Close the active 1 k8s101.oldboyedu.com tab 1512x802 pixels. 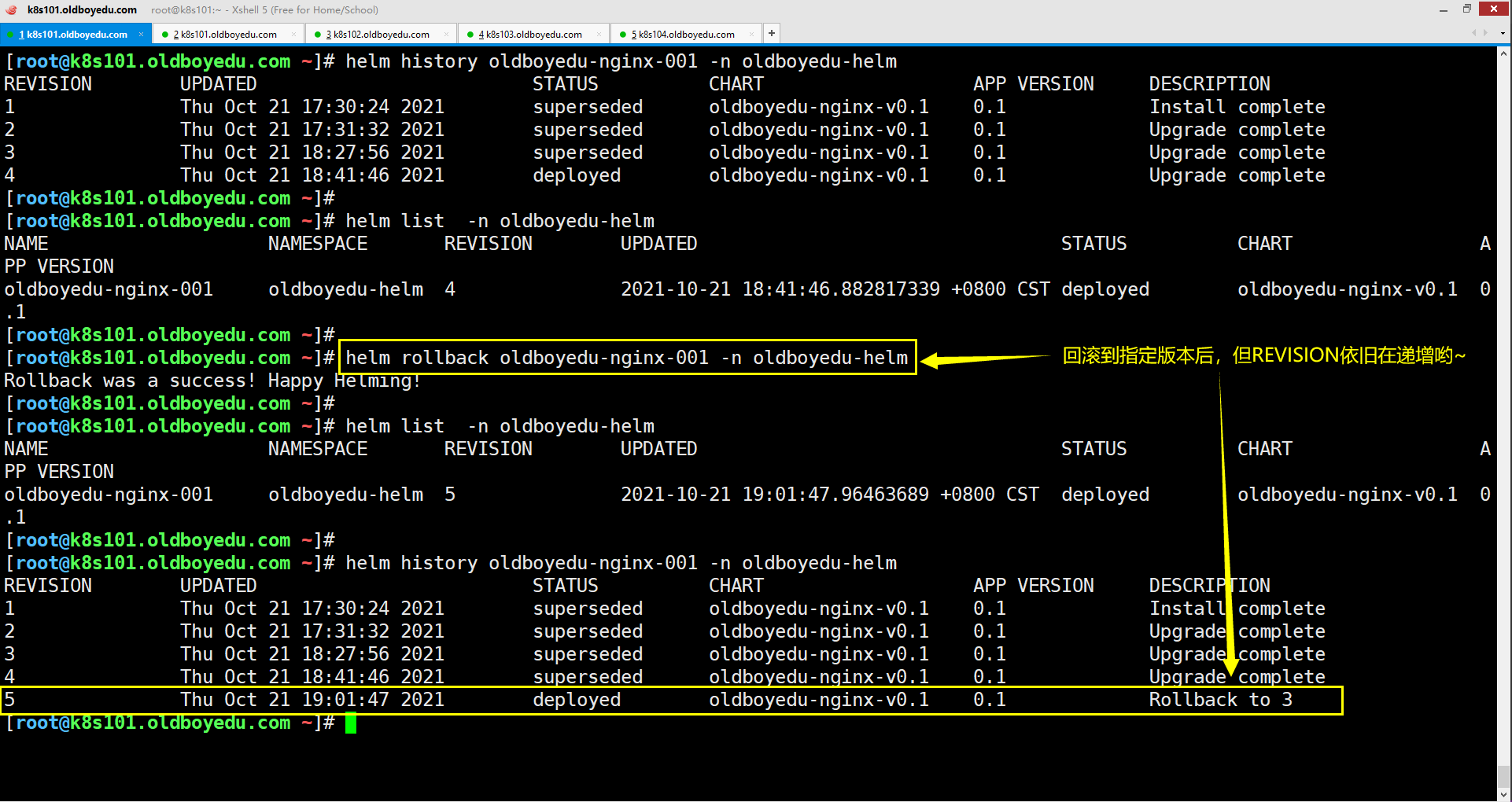(142, 34)
